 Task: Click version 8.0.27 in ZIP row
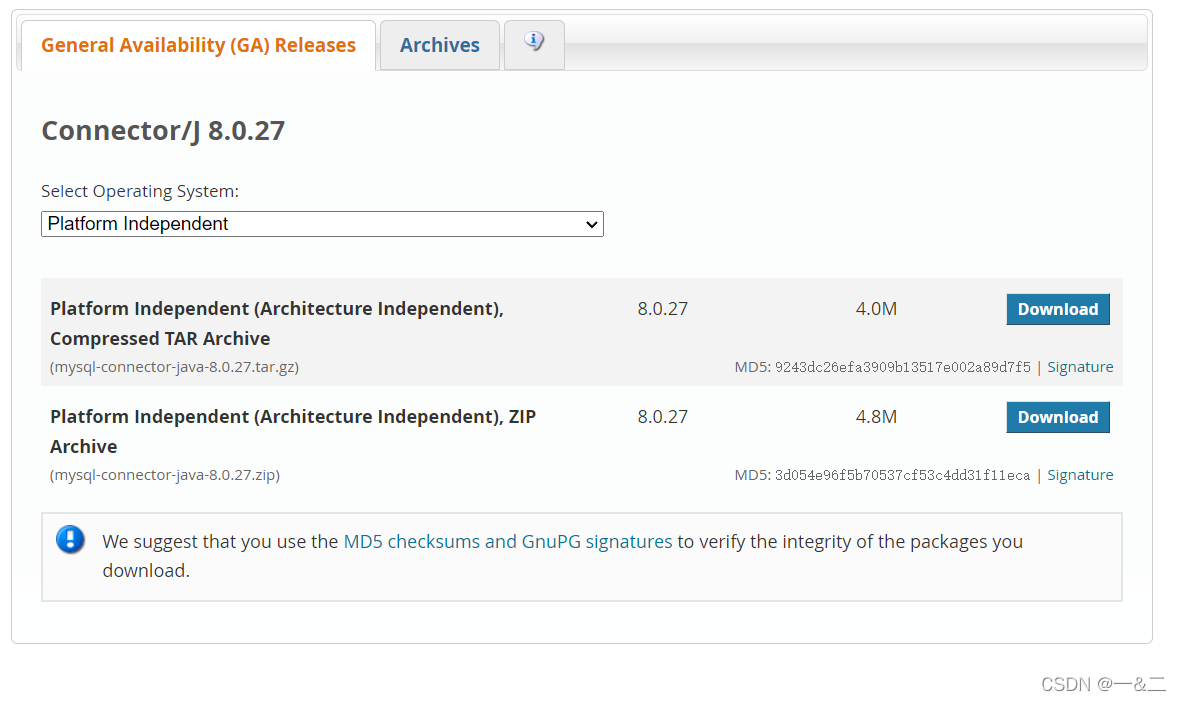pos(663,416)
